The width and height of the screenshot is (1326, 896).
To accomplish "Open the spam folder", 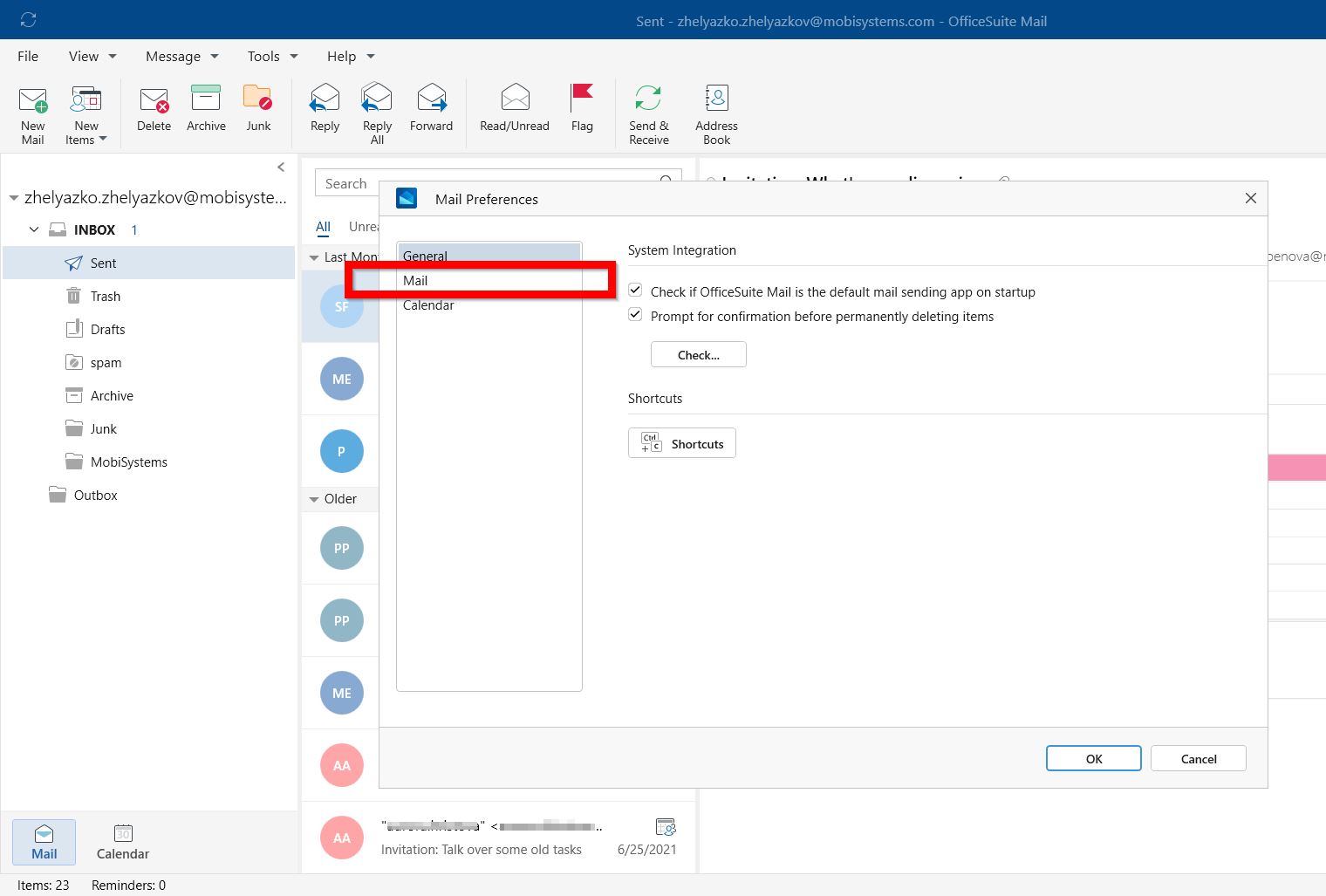I will click(149, 362).
